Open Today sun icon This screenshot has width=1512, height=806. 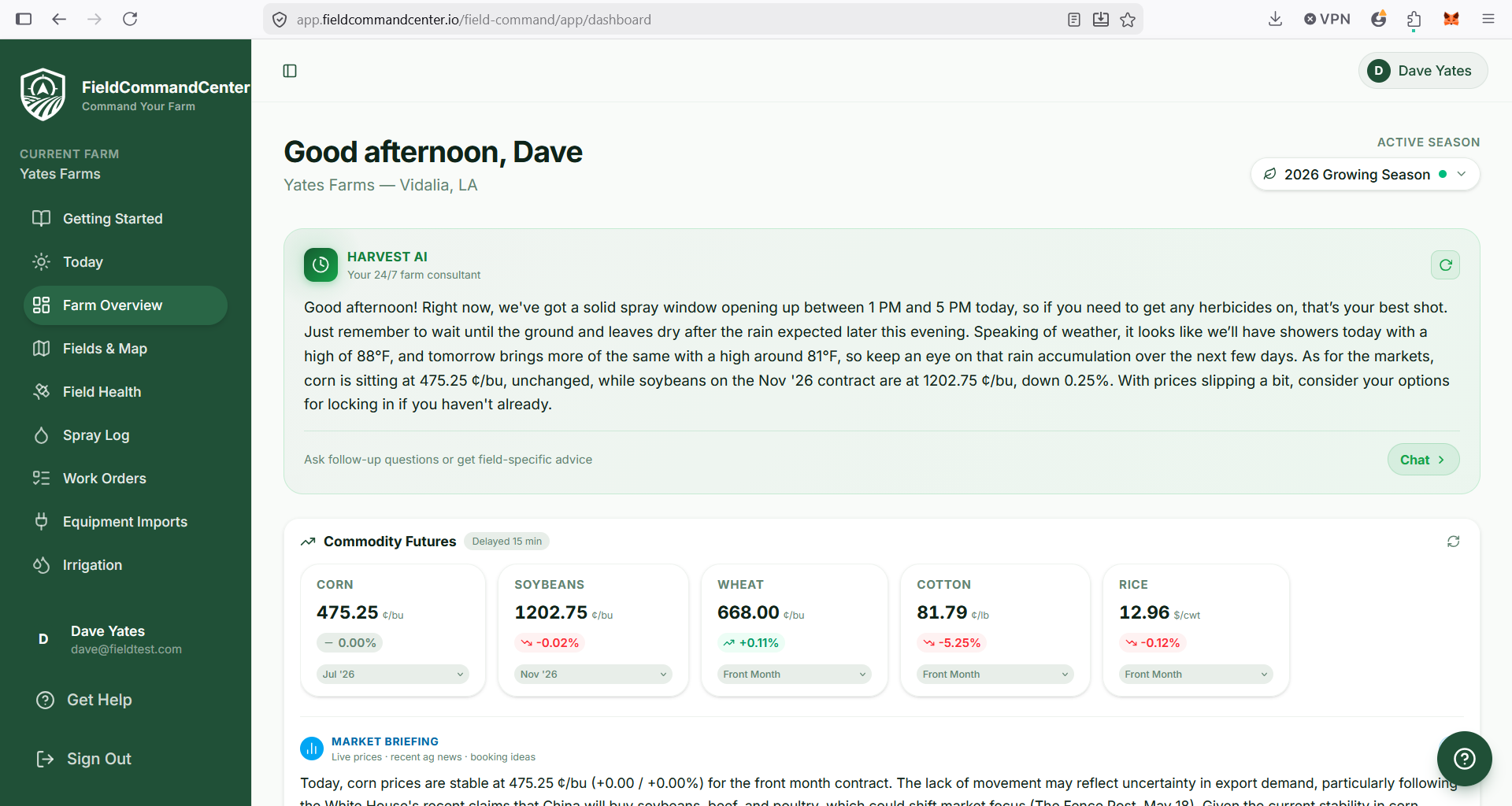tap(41, 262)
